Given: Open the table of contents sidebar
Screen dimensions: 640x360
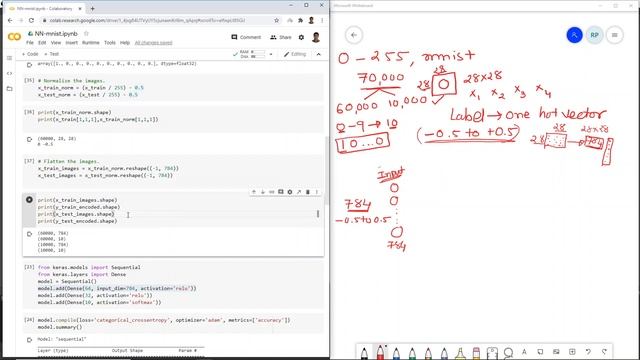Looking at the screenshot, I should (9, 58).
